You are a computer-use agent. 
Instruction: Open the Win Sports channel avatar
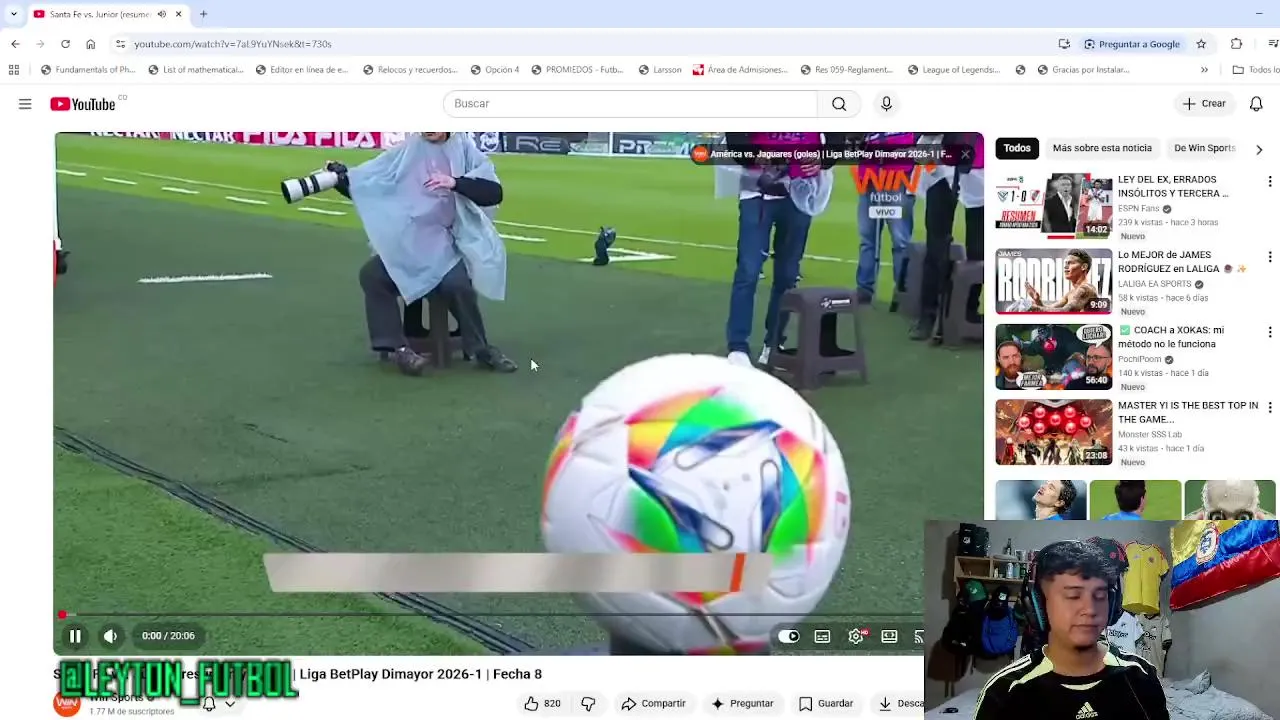click(x=66, y=704)
